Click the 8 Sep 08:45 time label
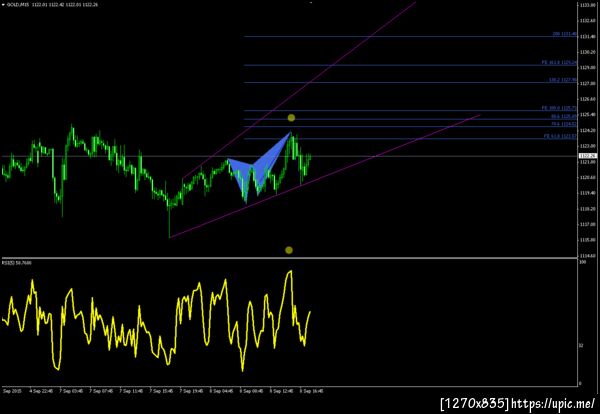This screenshot has width=600, height=414. coord(251,391)
